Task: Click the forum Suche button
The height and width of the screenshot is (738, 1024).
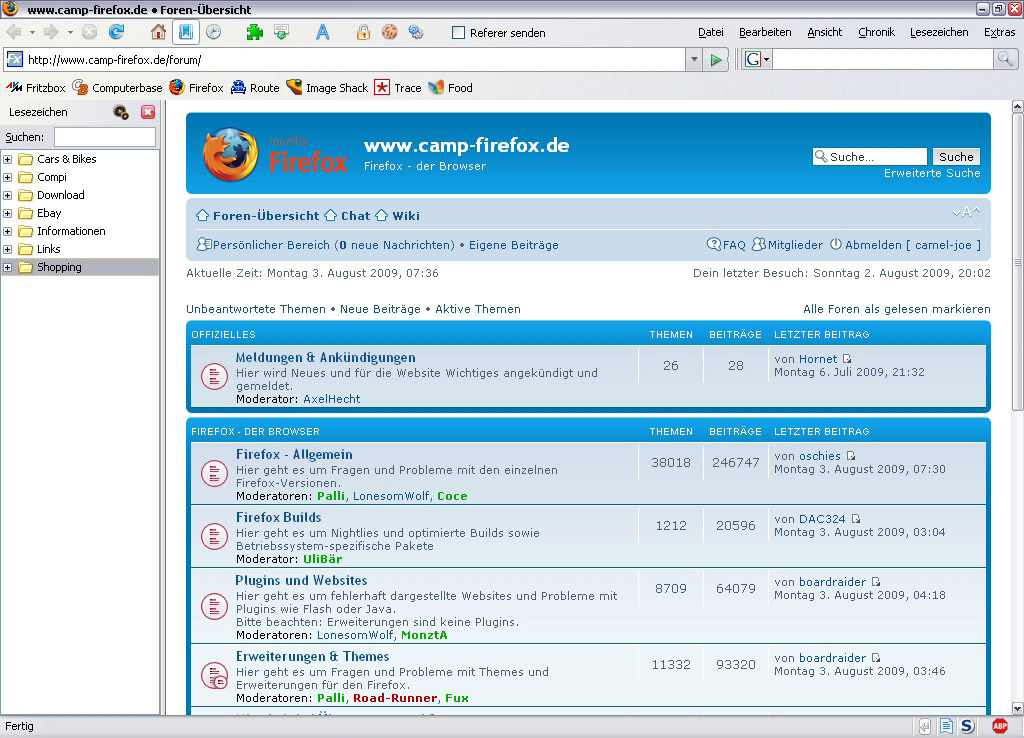Action: coord(956,157)
